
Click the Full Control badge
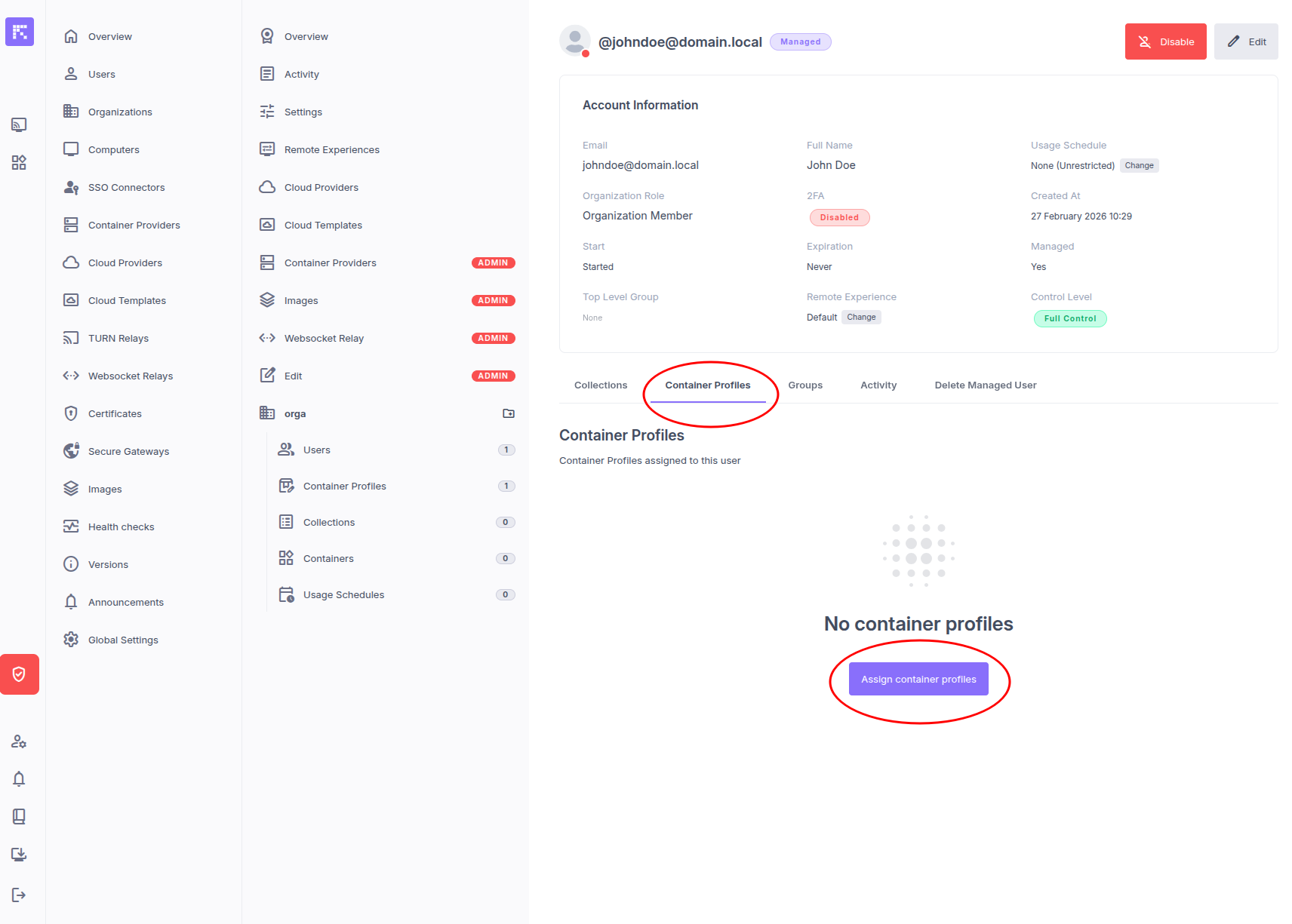pos(1069,318)
